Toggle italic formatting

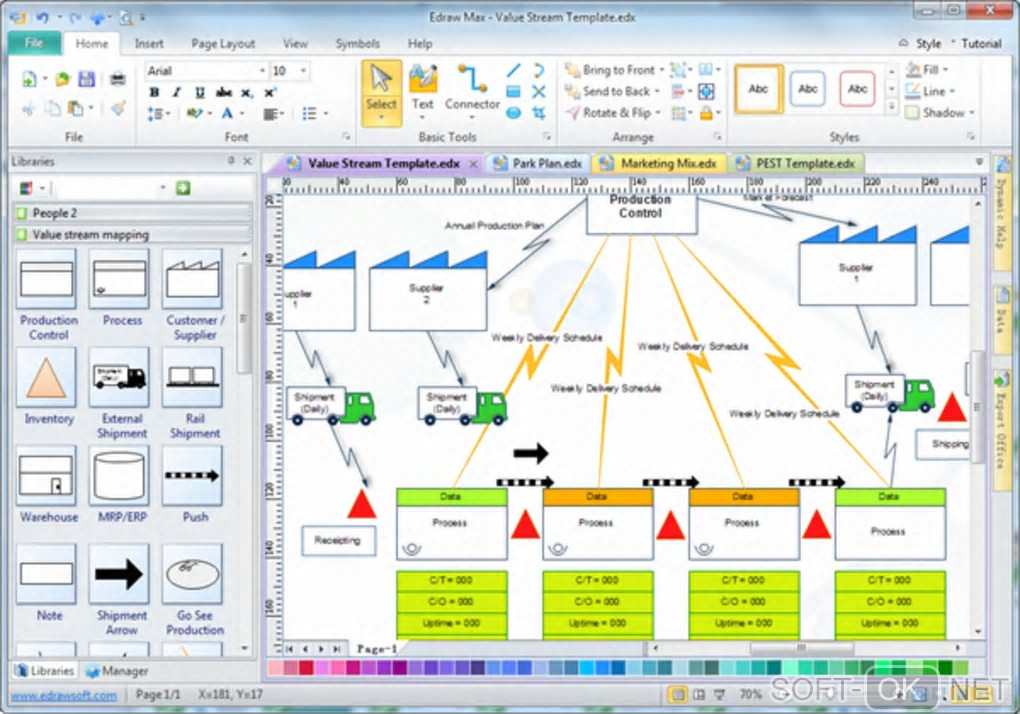(x=176, y=92)
